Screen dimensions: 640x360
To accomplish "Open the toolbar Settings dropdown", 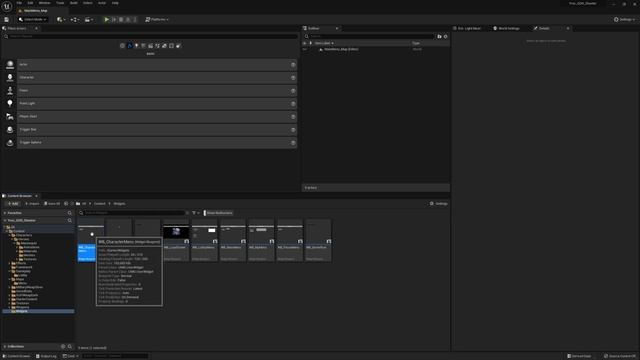I will coord(624,19).
